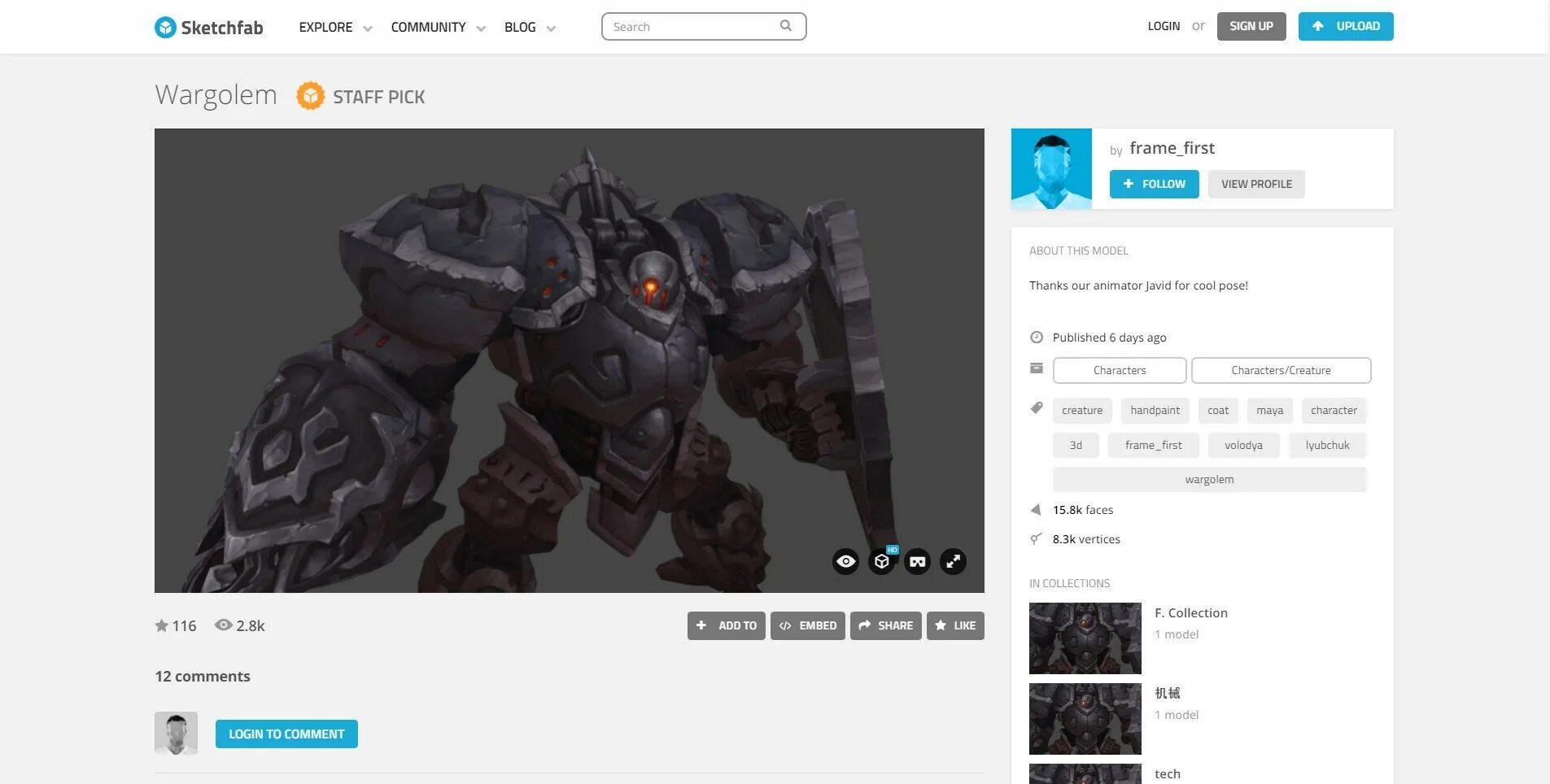The width and height of the screenshot is (1550, 784).
Task: Click the character tag
Action: click(1334, 411)
